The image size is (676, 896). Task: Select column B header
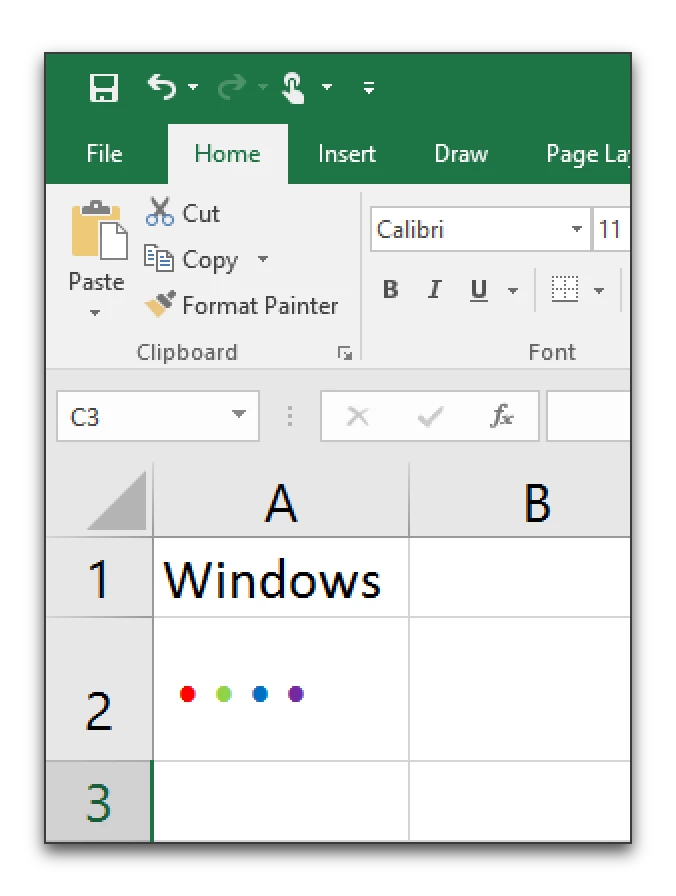click(x=521, y=501)
